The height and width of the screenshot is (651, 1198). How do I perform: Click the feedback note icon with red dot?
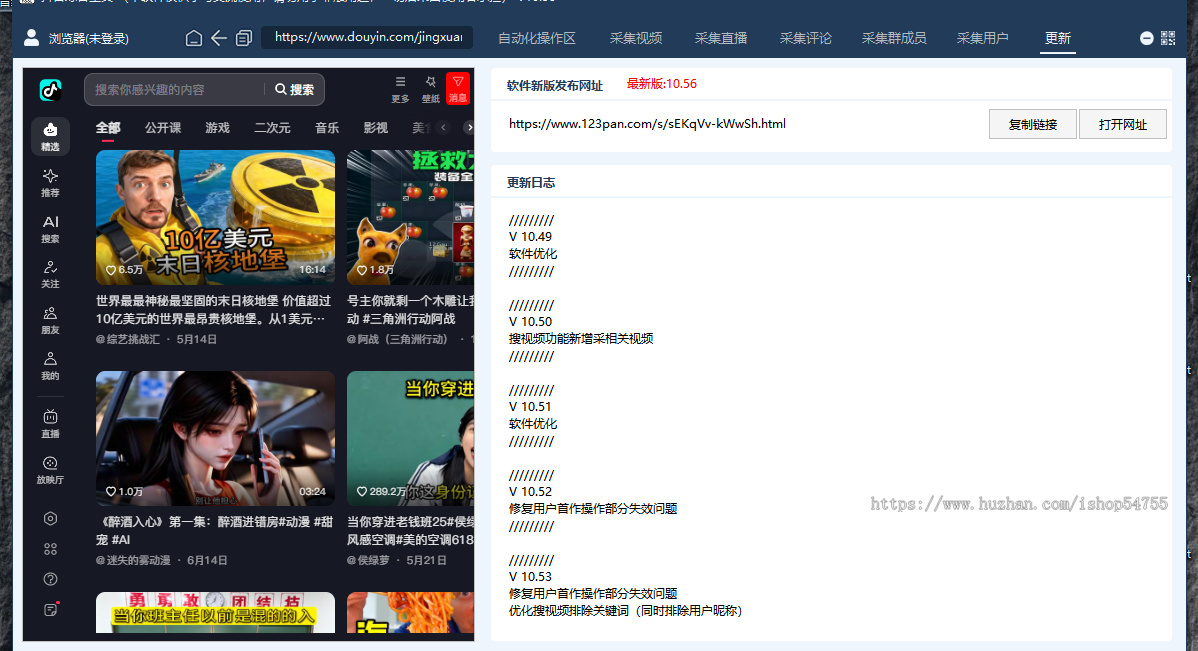coord(51,609)
